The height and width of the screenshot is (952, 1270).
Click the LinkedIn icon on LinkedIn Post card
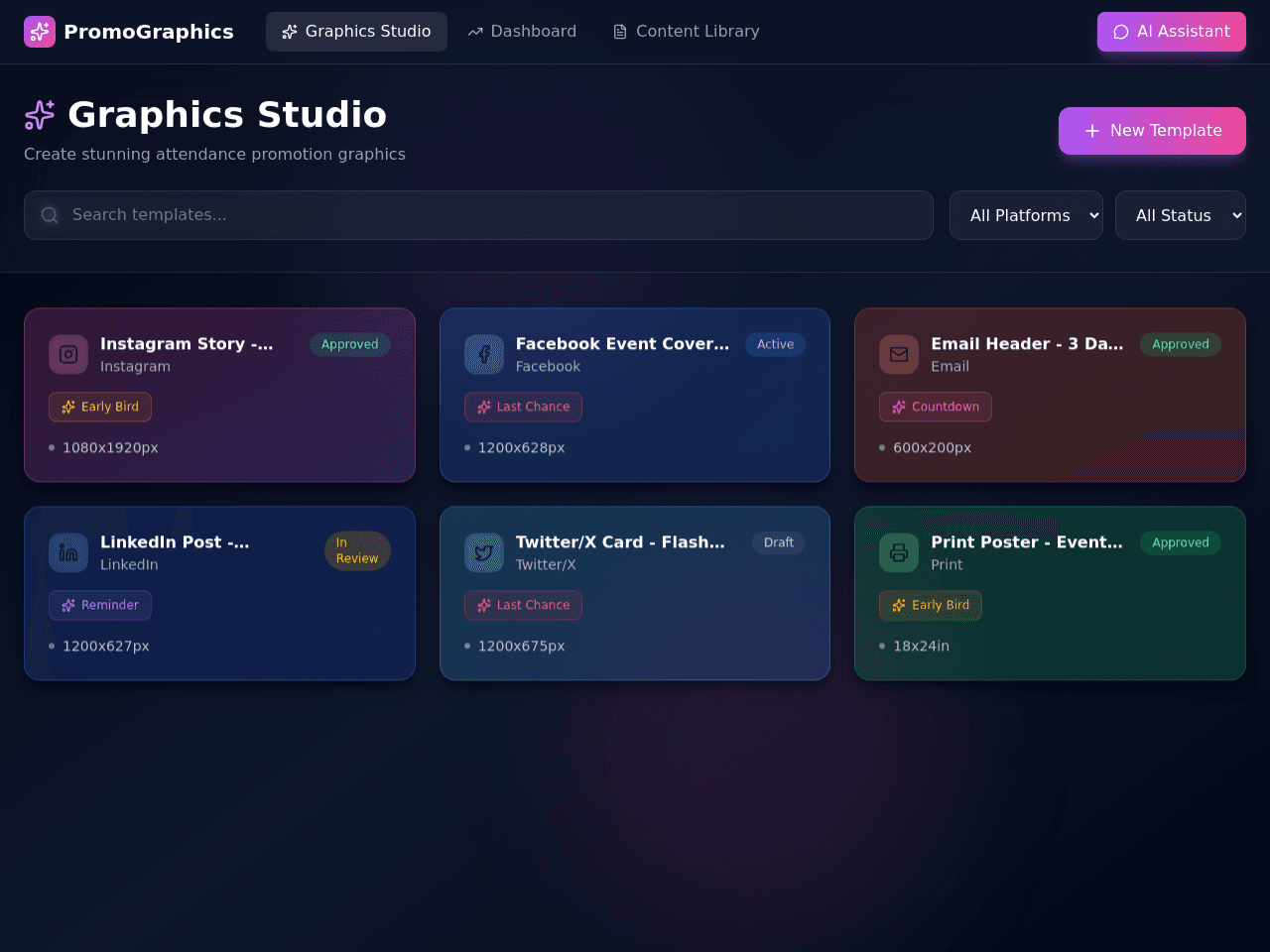point(68,552)
